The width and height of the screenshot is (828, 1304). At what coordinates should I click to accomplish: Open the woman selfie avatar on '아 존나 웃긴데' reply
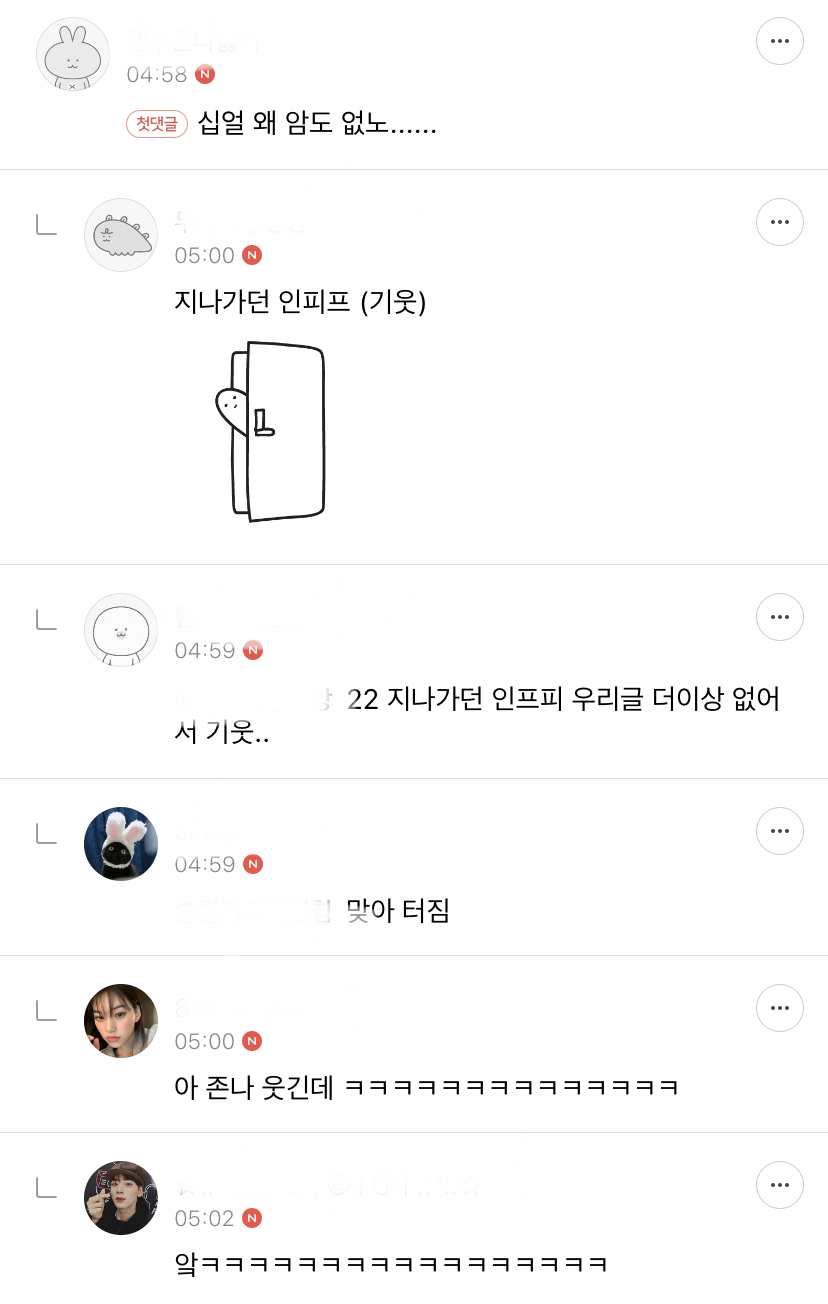[x=121, y=1021]
